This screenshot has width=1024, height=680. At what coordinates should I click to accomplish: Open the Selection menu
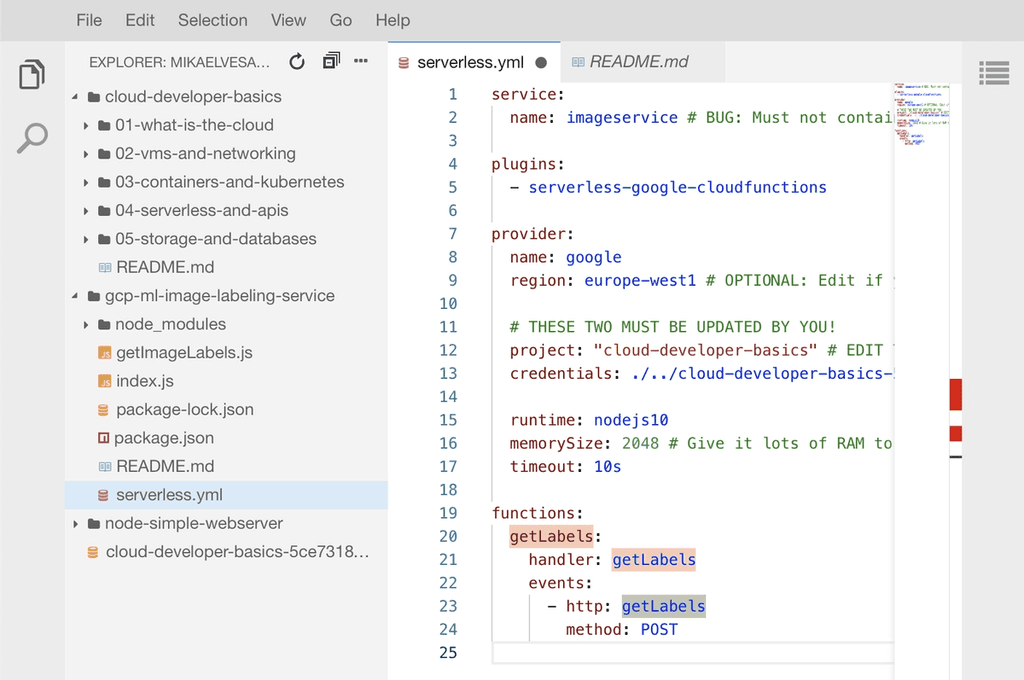point(212,20)
